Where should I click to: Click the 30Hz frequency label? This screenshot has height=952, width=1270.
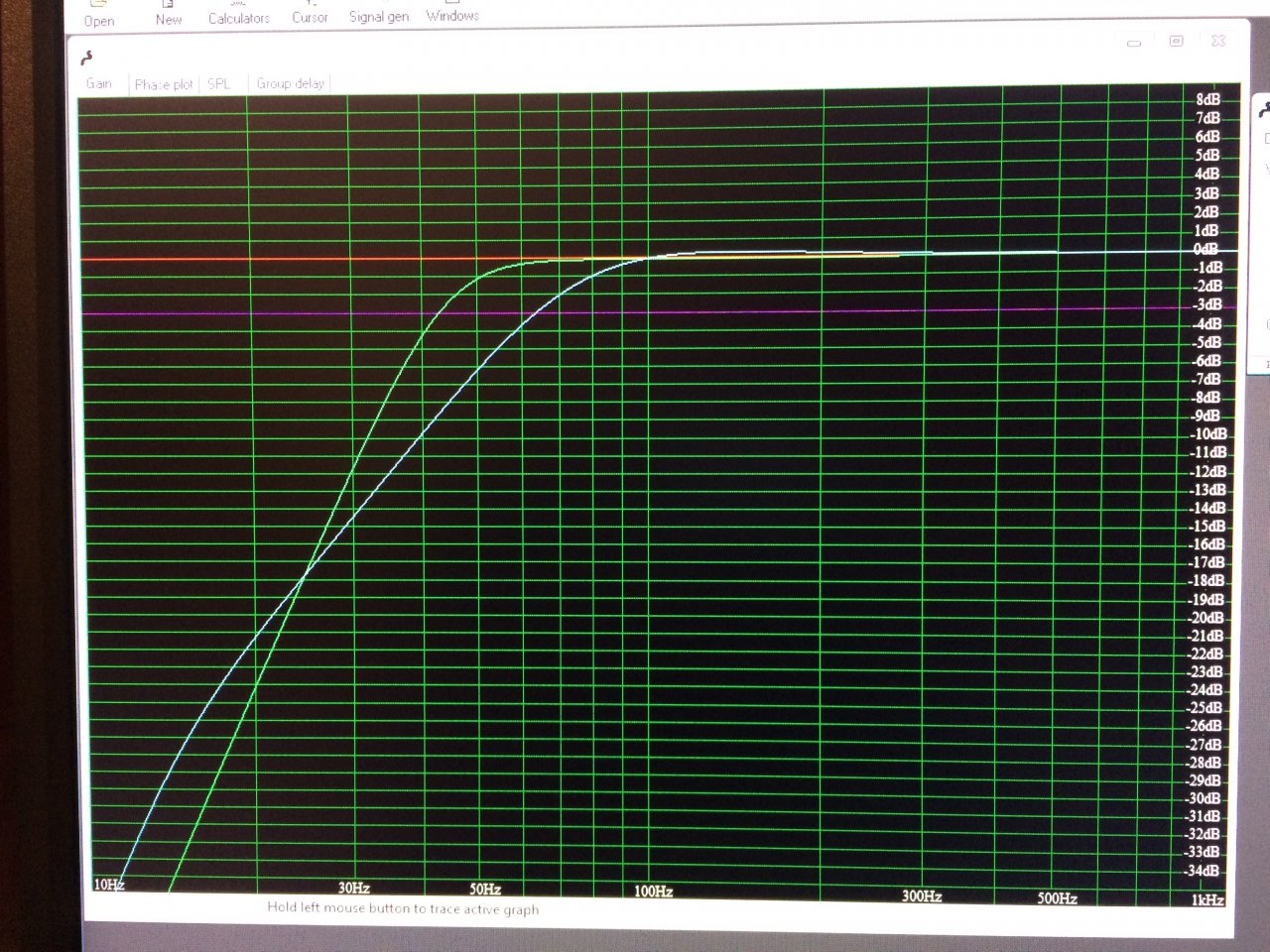pos(353,888)
